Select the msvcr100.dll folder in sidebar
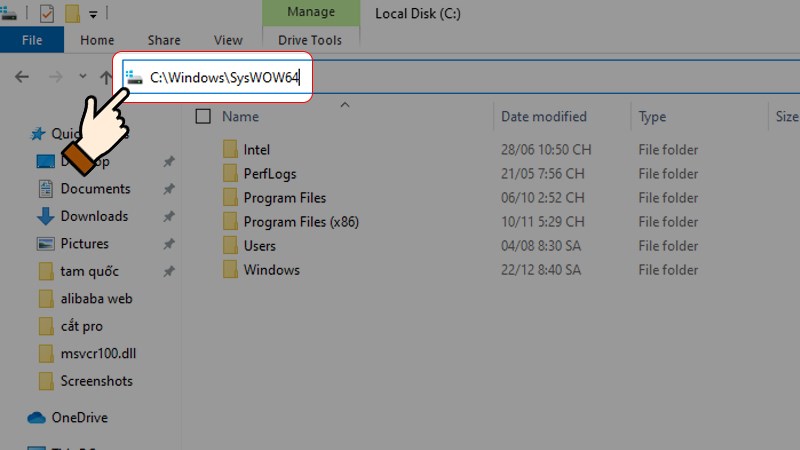The width and height of the screenshot is (800, 450). (96, 353)
